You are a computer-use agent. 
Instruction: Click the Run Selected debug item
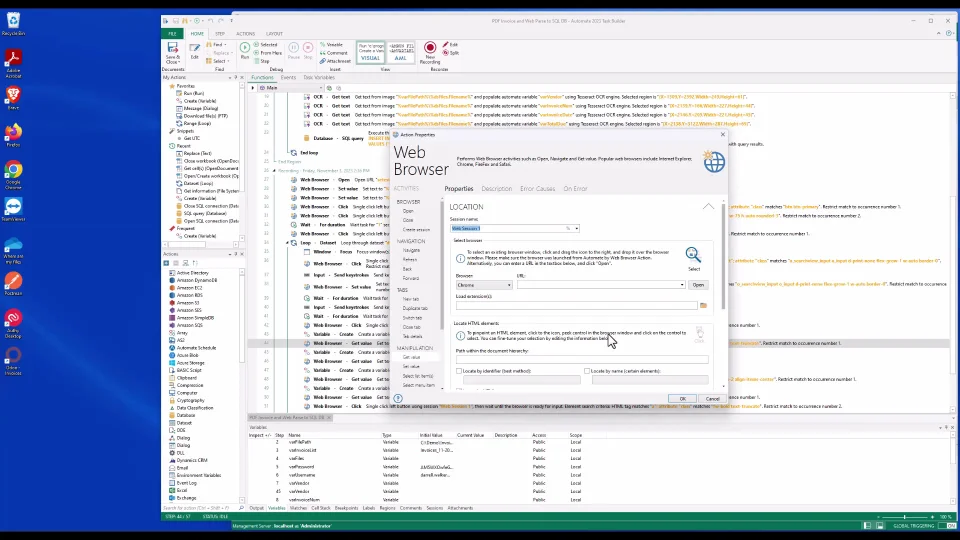pos(266,45)
